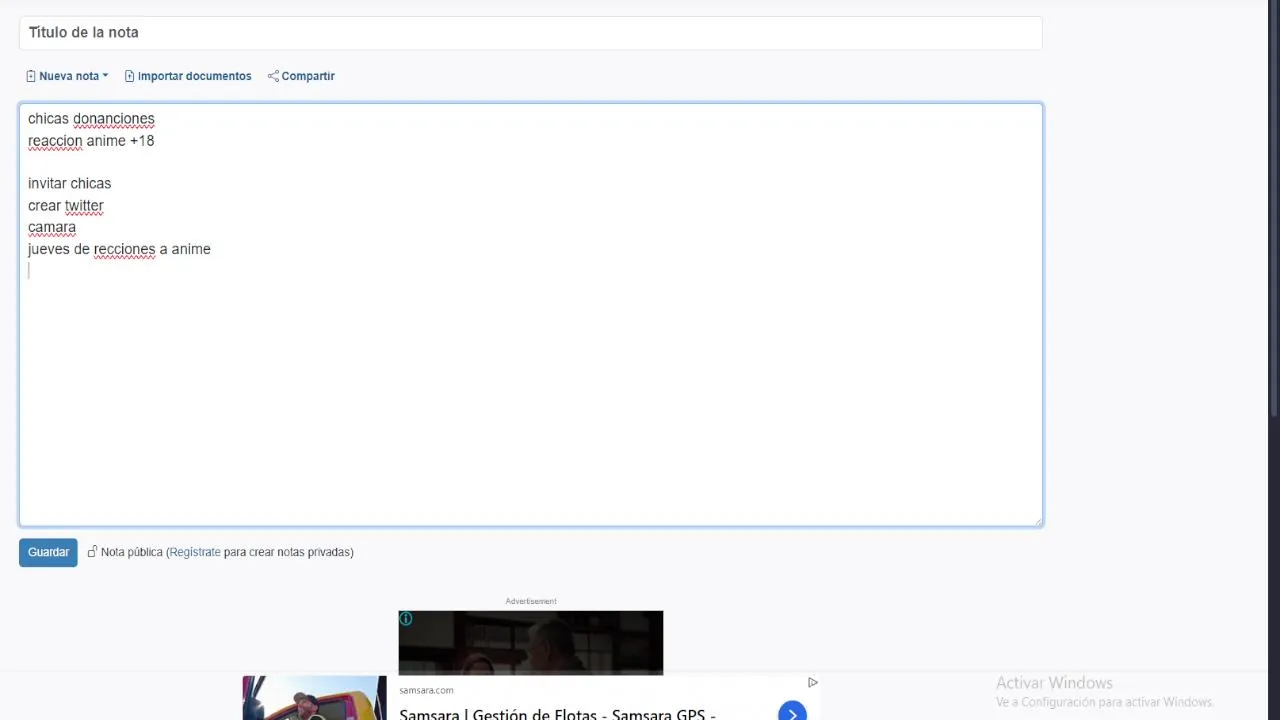This screenshot has width=1280, height=720.
Task: Click the line 'invitar chicas'
Action: (x=70, y=184)
